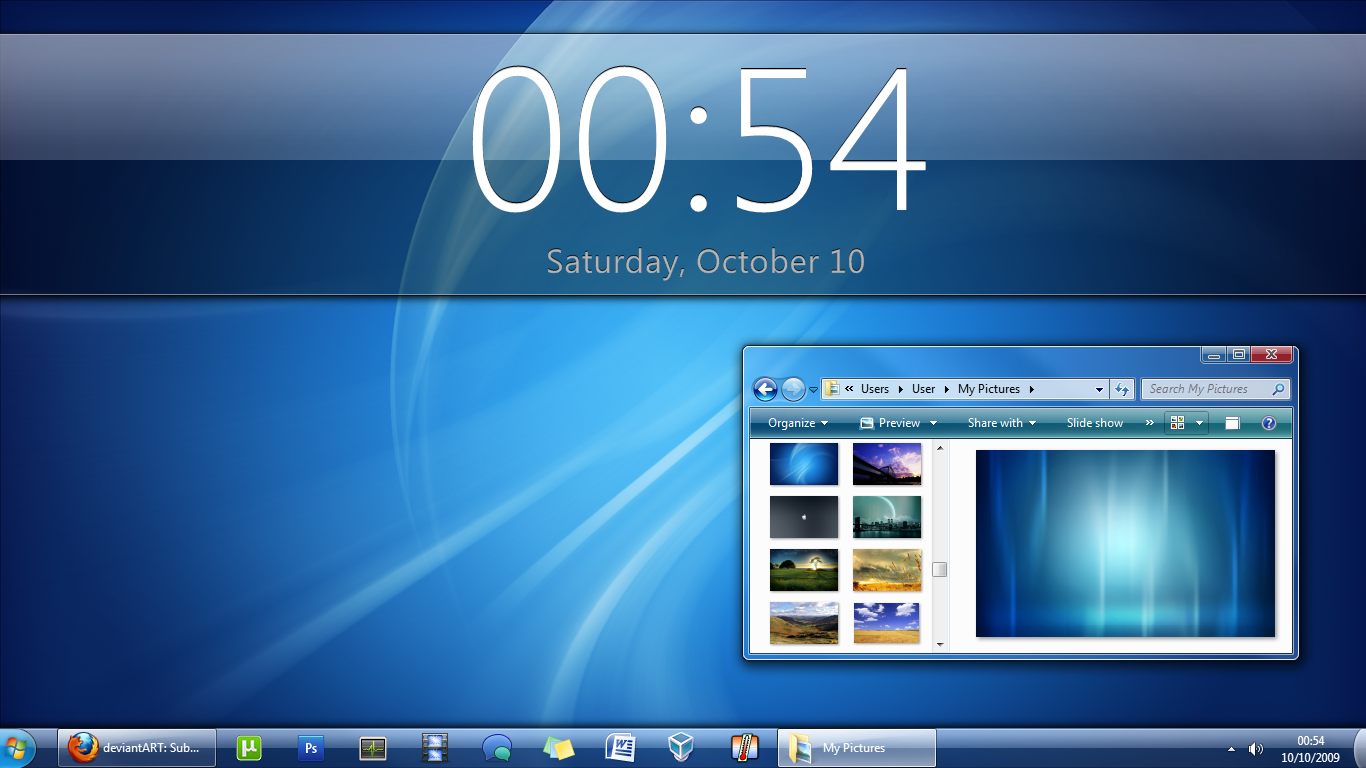Open the Preview dropdown arrow
1366x768 pixels.
[x=934, y=423]
